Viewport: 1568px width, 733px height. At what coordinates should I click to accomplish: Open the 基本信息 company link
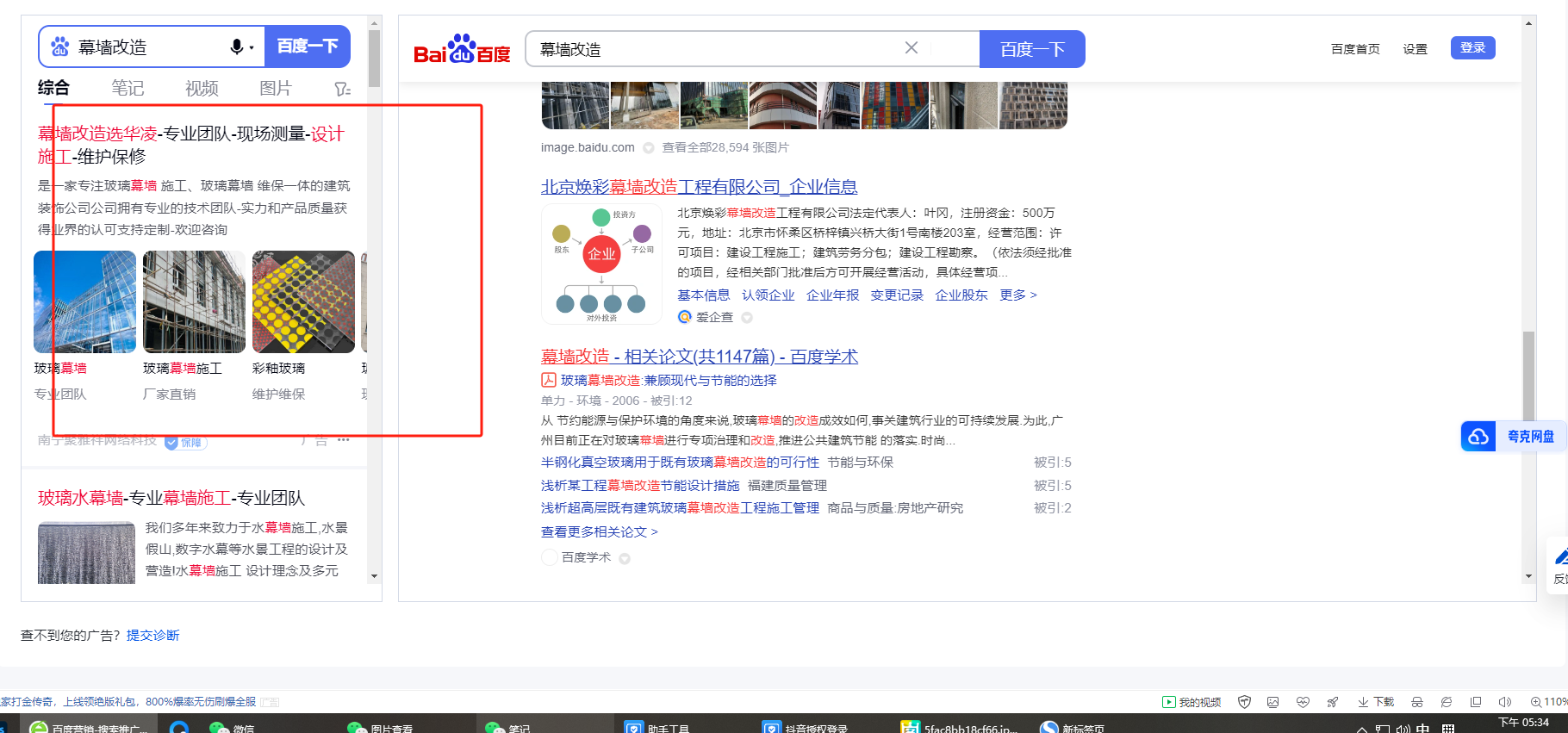[x=703, y=295]
